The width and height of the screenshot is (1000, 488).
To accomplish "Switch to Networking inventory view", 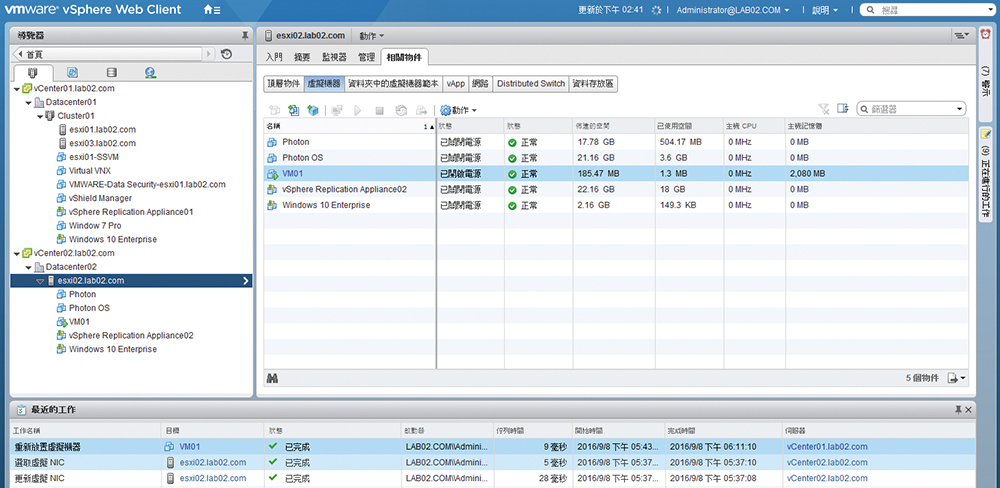I will click(150, 73).
